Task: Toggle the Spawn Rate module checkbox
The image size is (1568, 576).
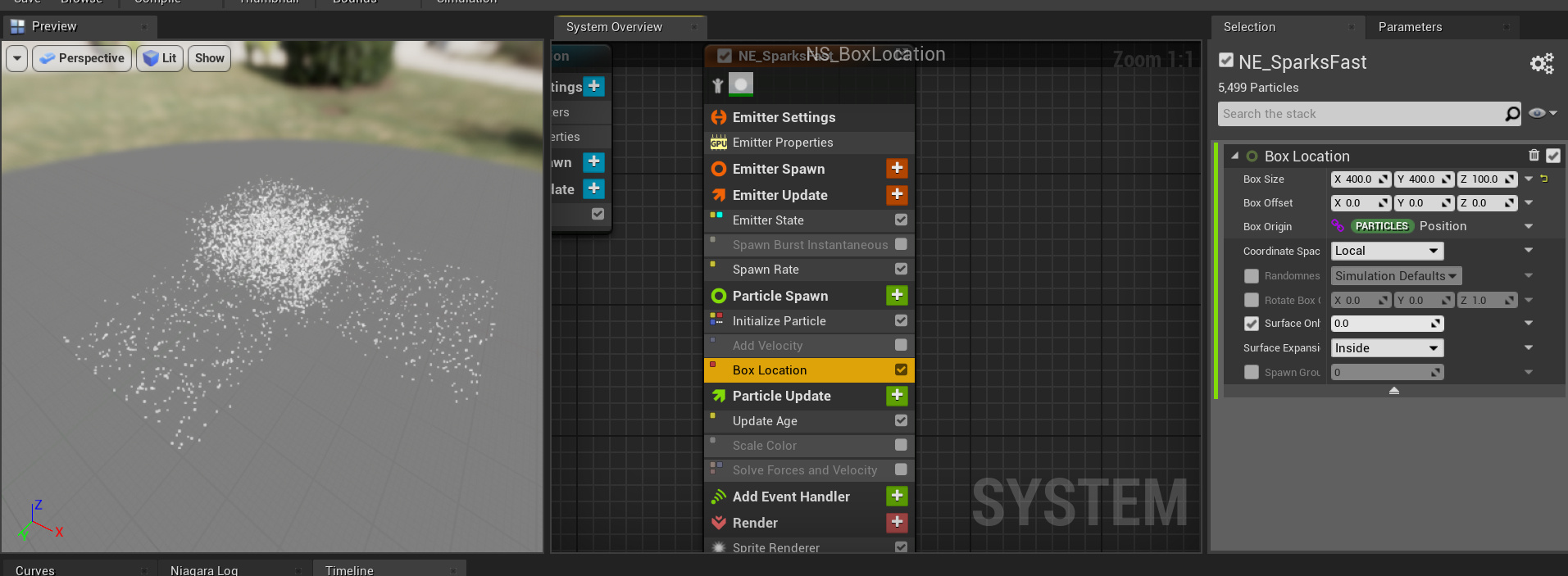Action: coord(901,269)
